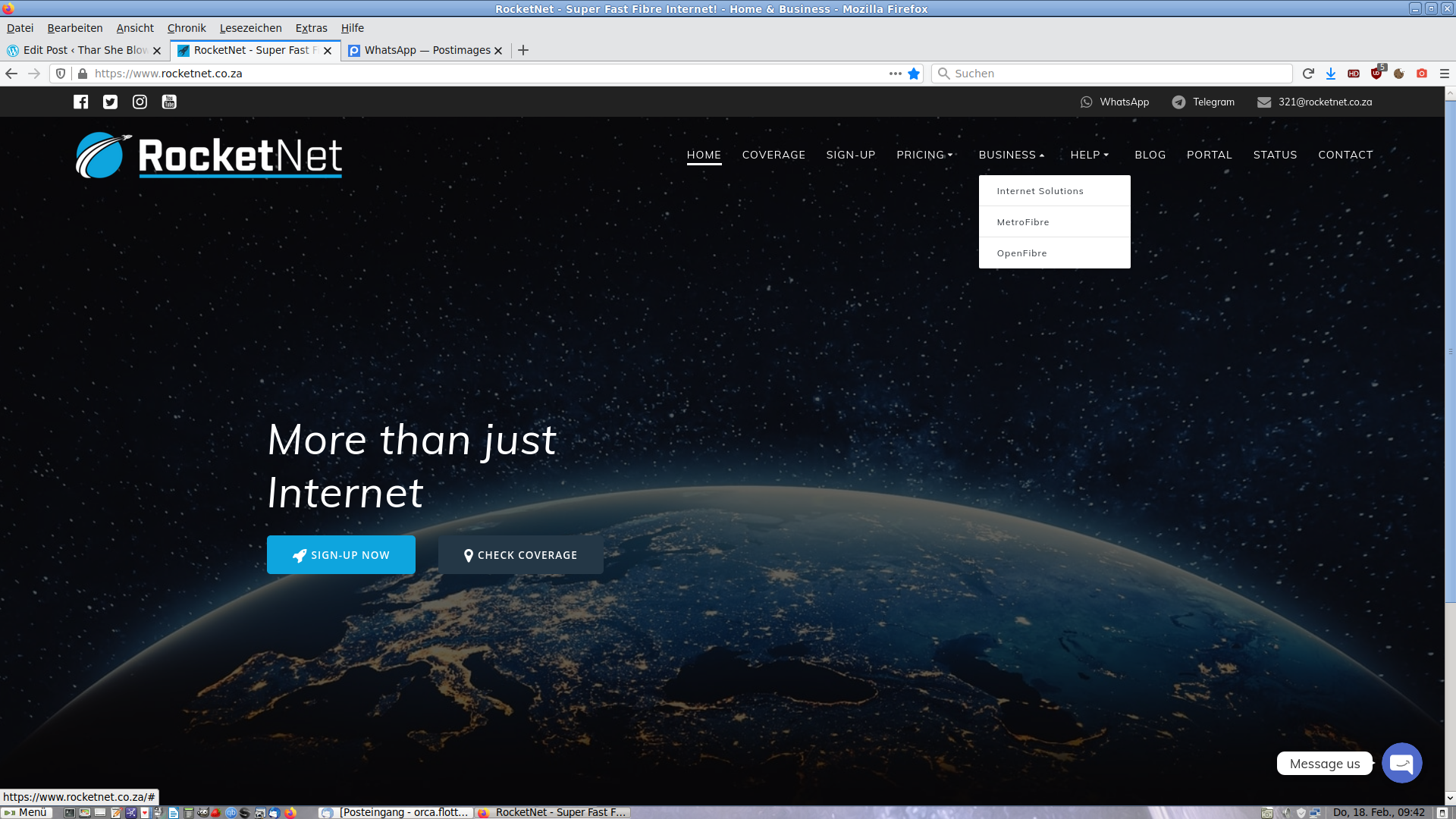The image size is (1456, 819).
Task: Launch Firefox icon in taskbar quick launch
Action: pos(290,812)
